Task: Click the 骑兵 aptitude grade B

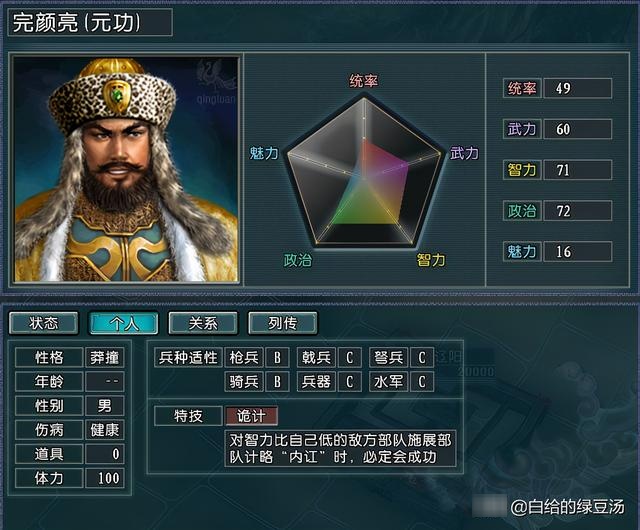Action: tap(278, 382)
